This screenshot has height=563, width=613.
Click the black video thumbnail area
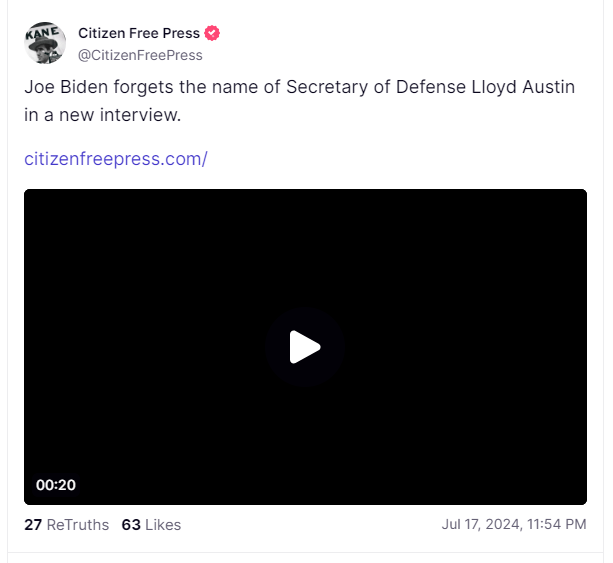pyautogui.click(x=305, y=347)
